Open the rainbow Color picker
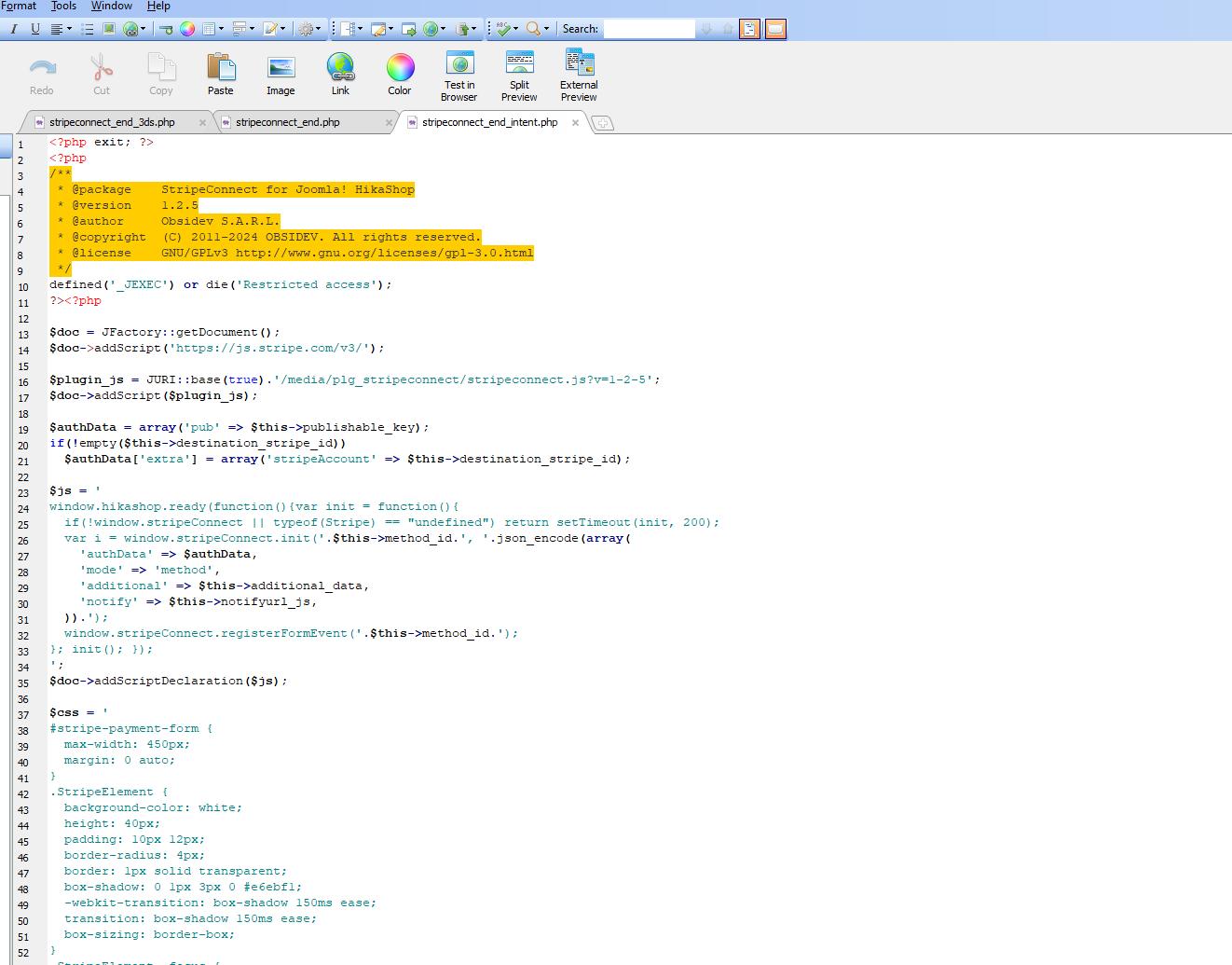The image size is (1232, 965). 400,74
